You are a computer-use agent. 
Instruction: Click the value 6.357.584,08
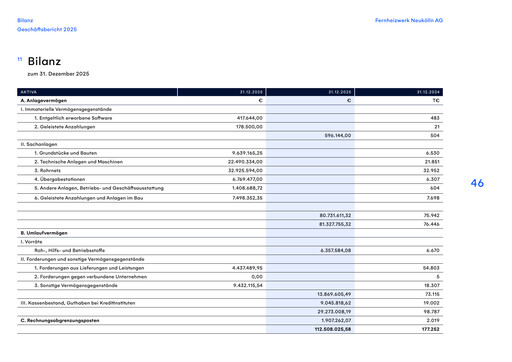pyautogui.click(x=336, y=250)
